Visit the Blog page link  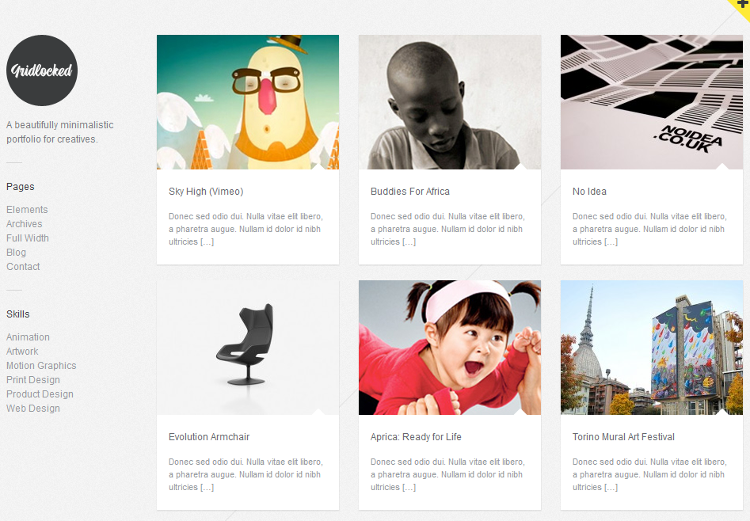coord(16,253)
